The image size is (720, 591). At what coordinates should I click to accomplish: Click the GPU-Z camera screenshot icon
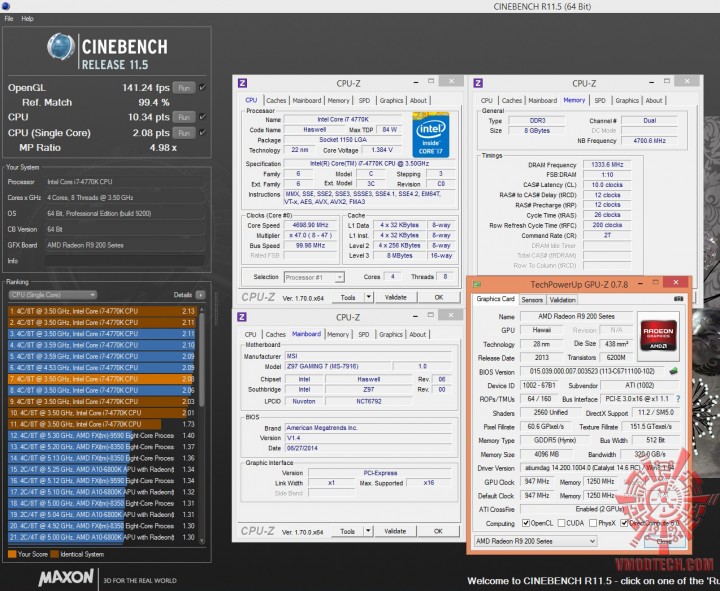point(678,299)
